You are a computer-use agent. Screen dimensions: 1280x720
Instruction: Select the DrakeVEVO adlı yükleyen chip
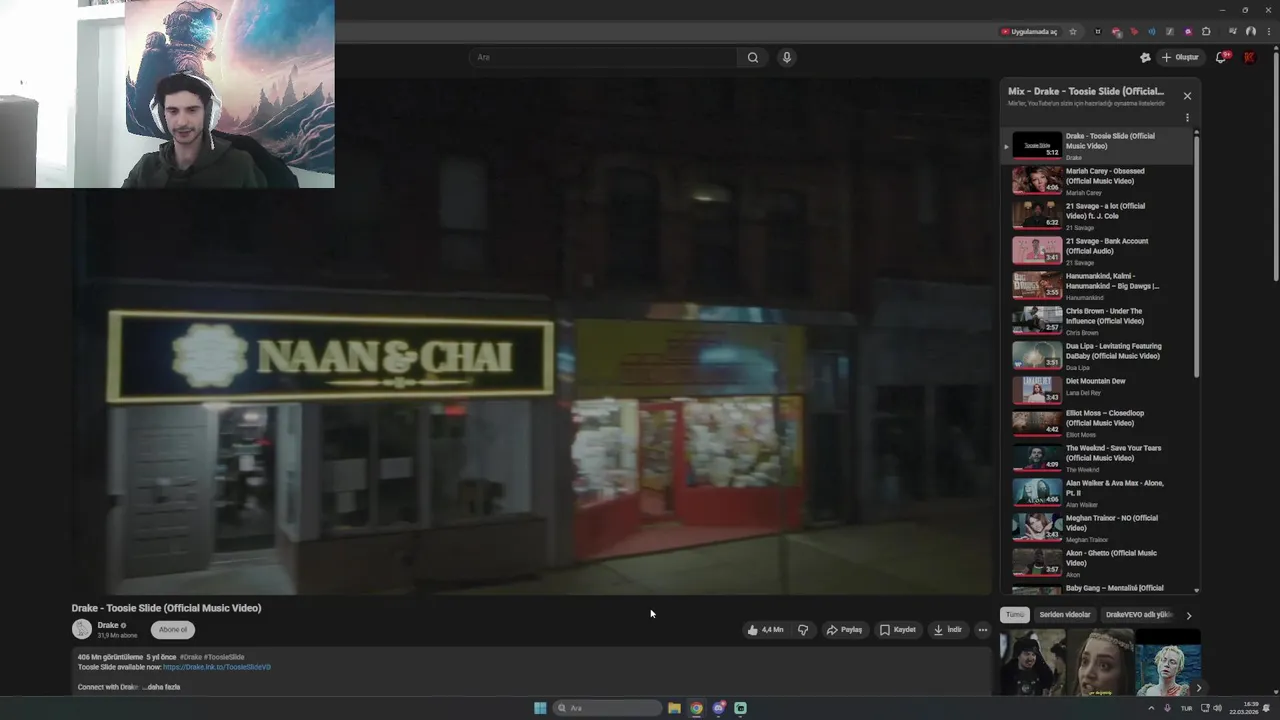pos(1138,615)
